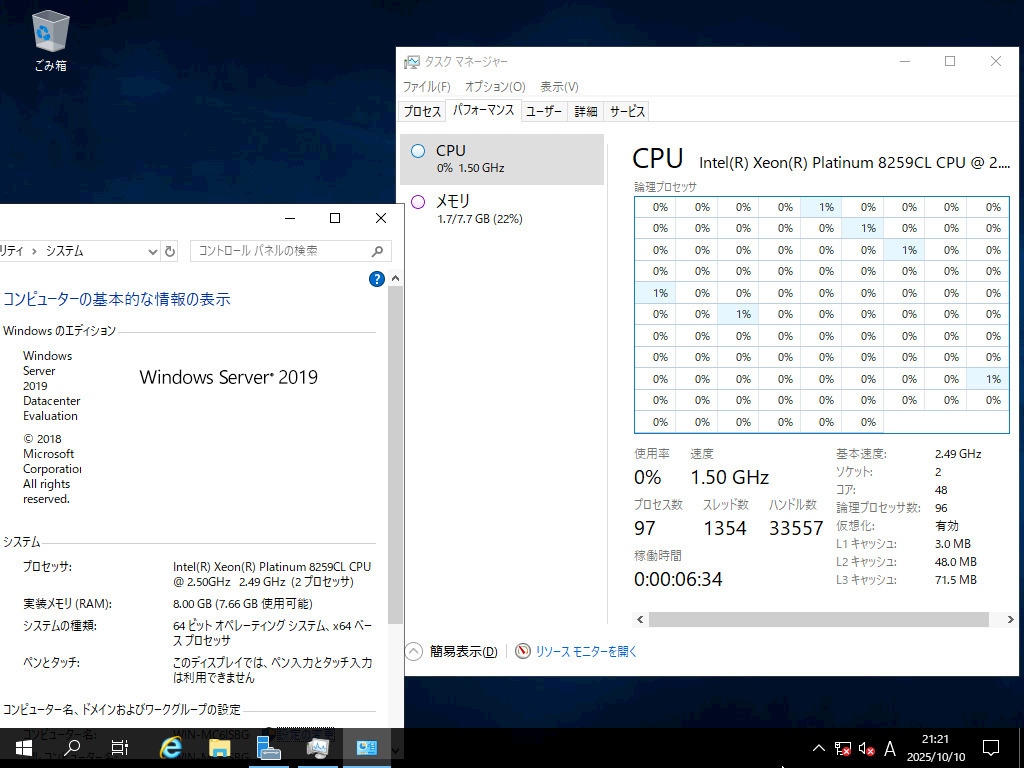Launch Internet Explorer from the taskbar
The image size is (1024, 768).
pyautogui.click(x=171, y=748)
